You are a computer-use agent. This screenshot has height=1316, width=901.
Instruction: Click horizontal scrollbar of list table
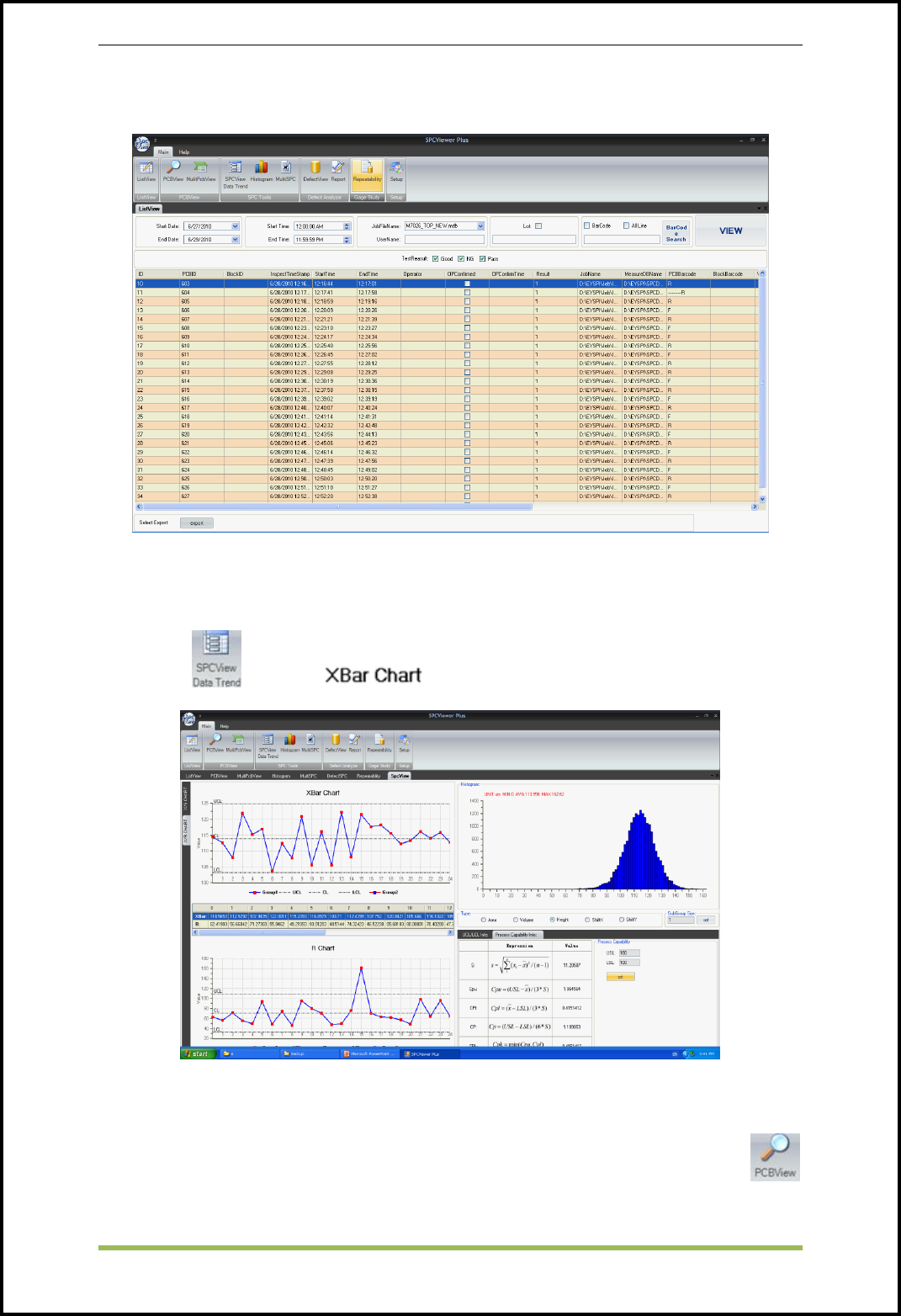tap(448, 507)
